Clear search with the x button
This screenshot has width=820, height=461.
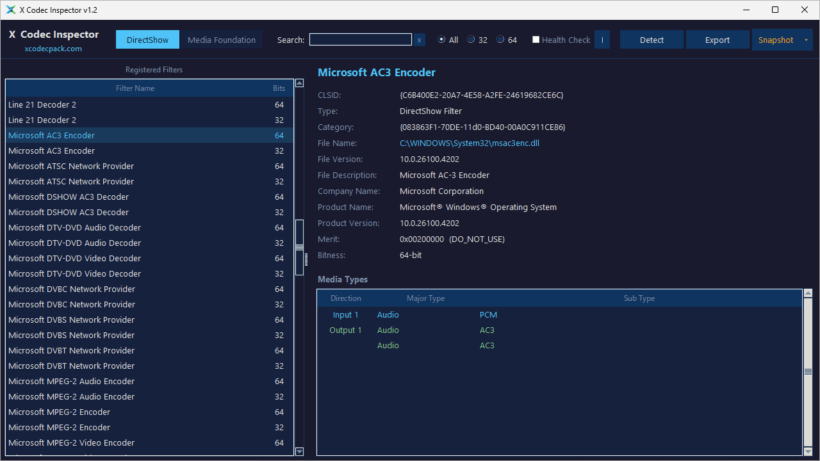point(419,40)
